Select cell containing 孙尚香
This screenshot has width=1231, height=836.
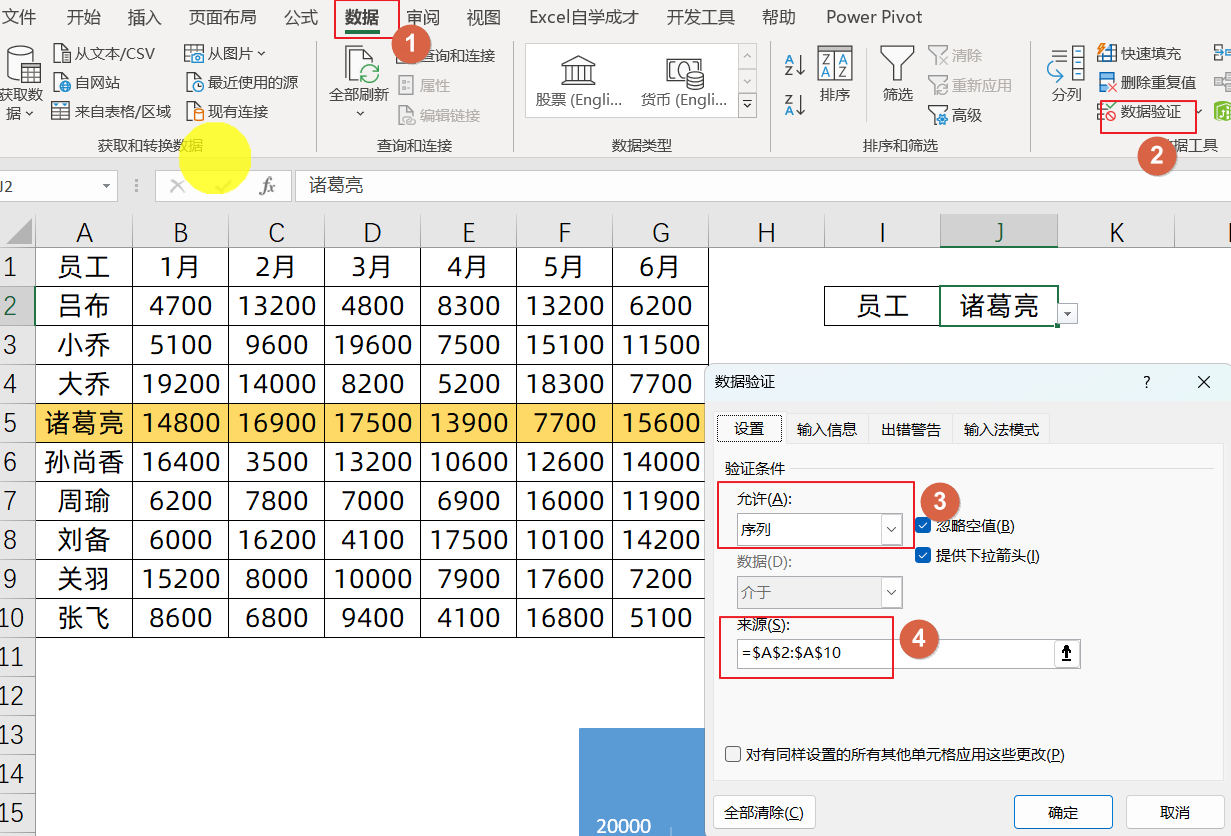pyautogui.click(x=84, y=462)
